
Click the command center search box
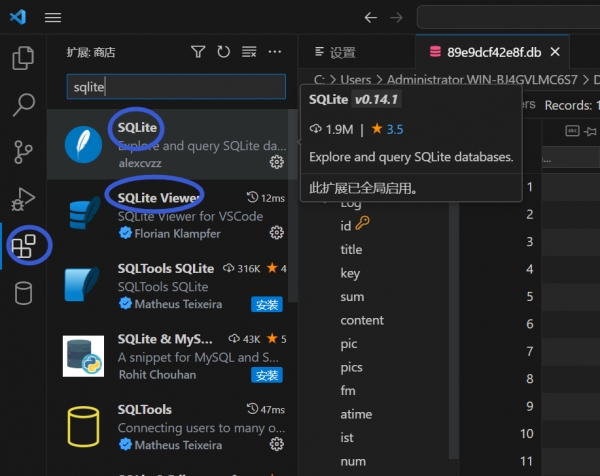508,17
